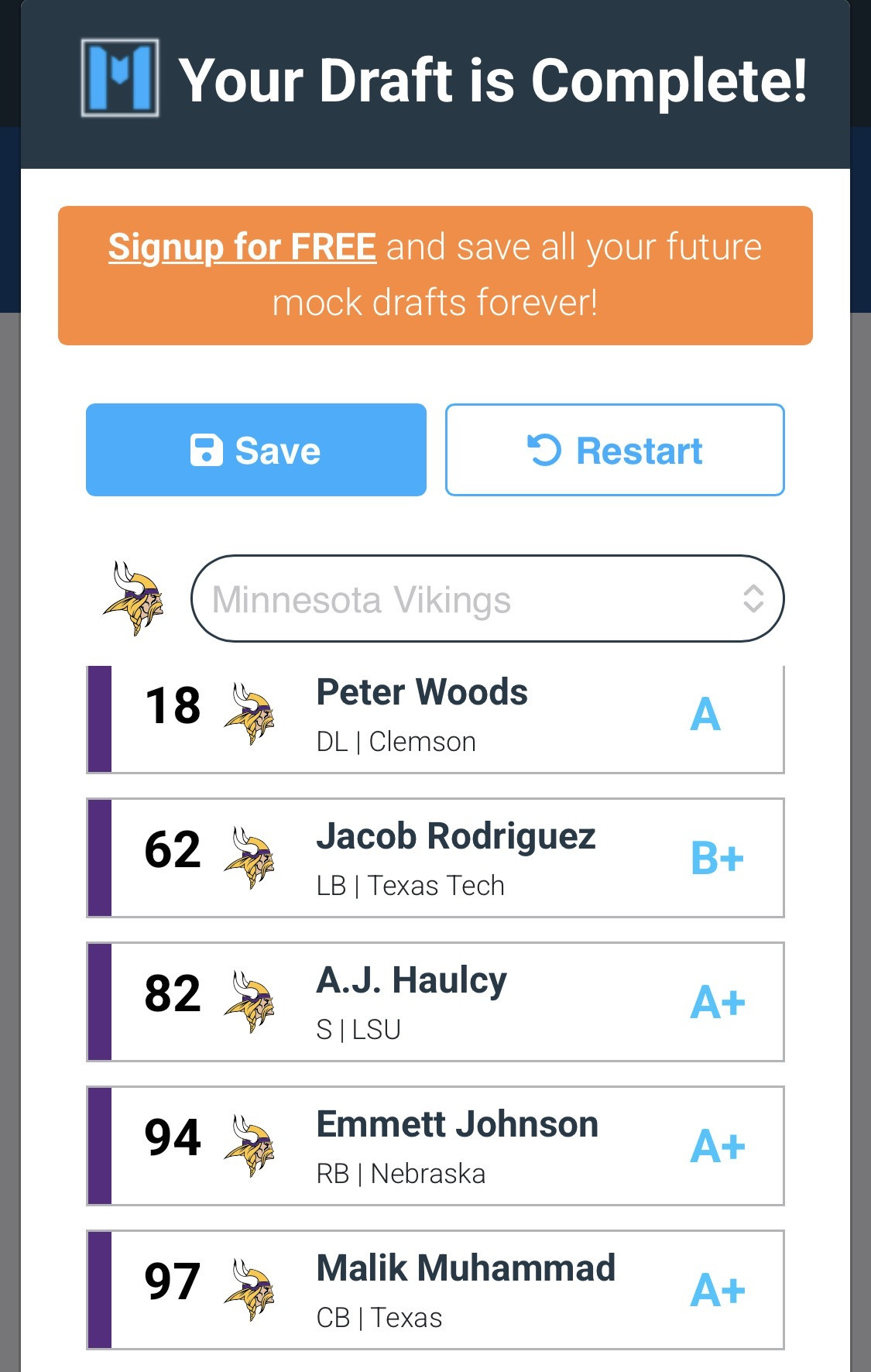
Task: Click the Vikings logo on pick 62
Action: coord(249,858)
